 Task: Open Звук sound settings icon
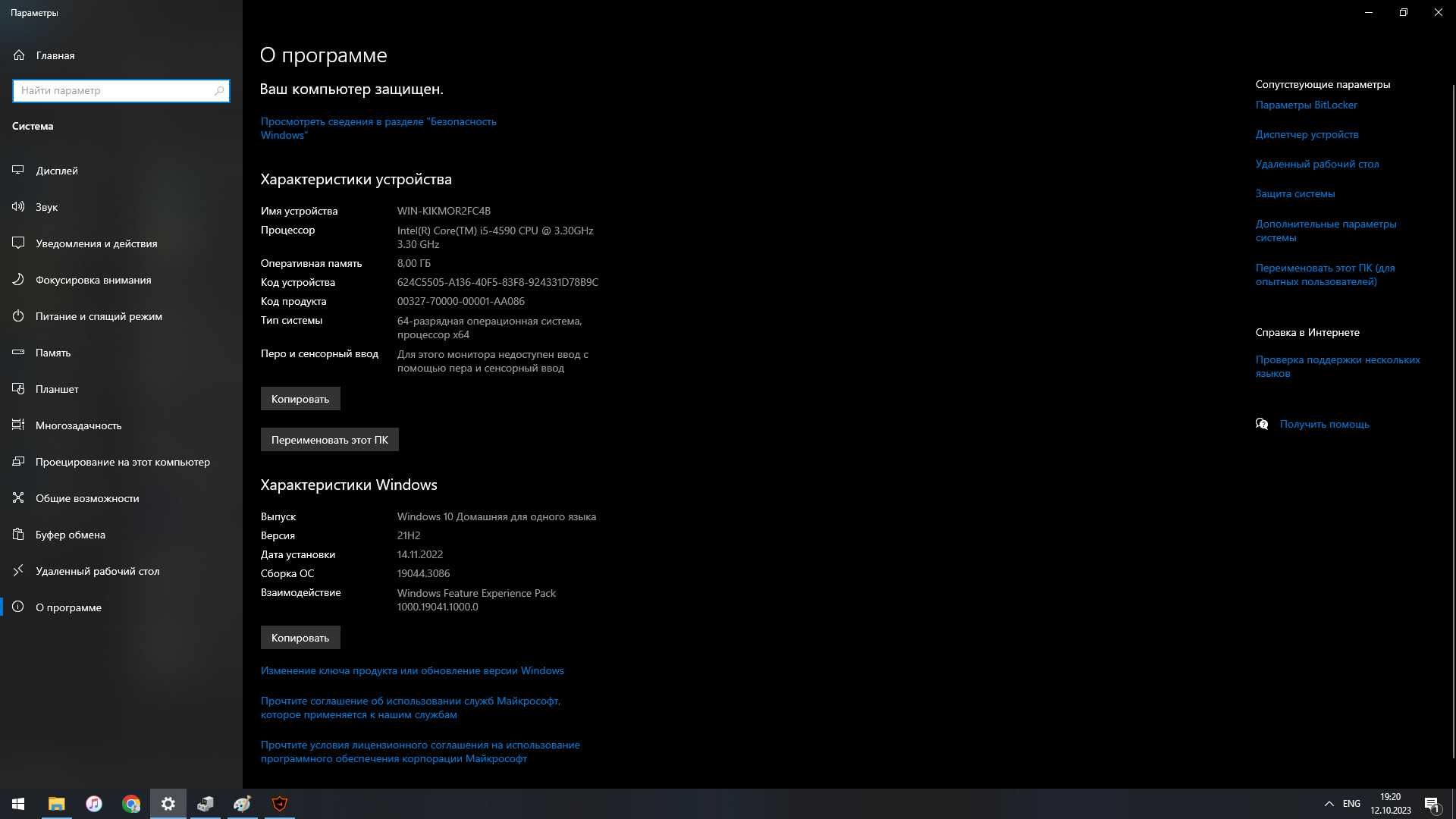coord(18,207)
